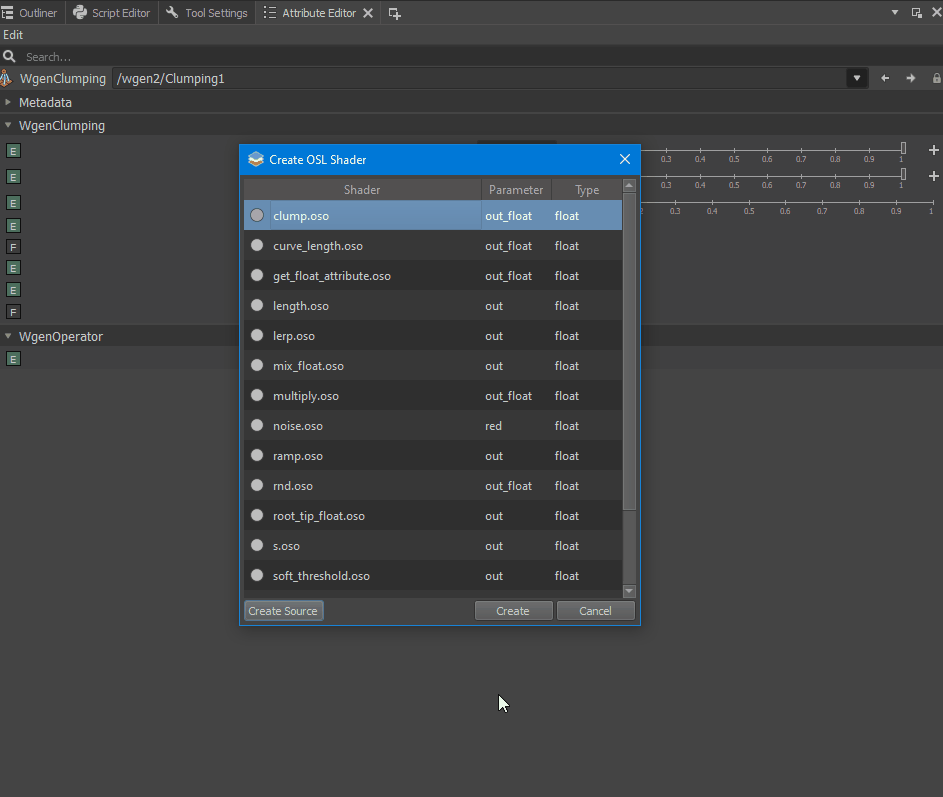Go forward to next node

tap(911, 78)
